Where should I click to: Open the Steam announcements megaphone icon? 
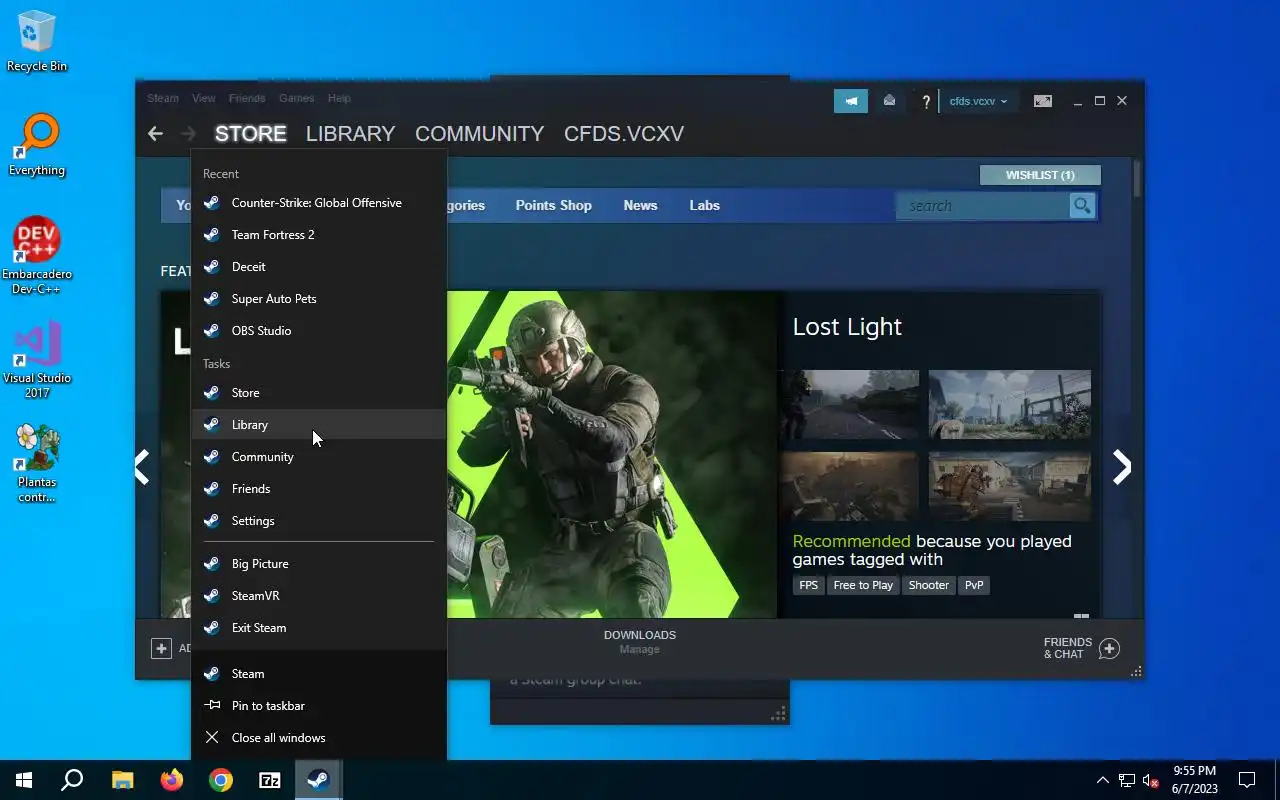point(851,101)
